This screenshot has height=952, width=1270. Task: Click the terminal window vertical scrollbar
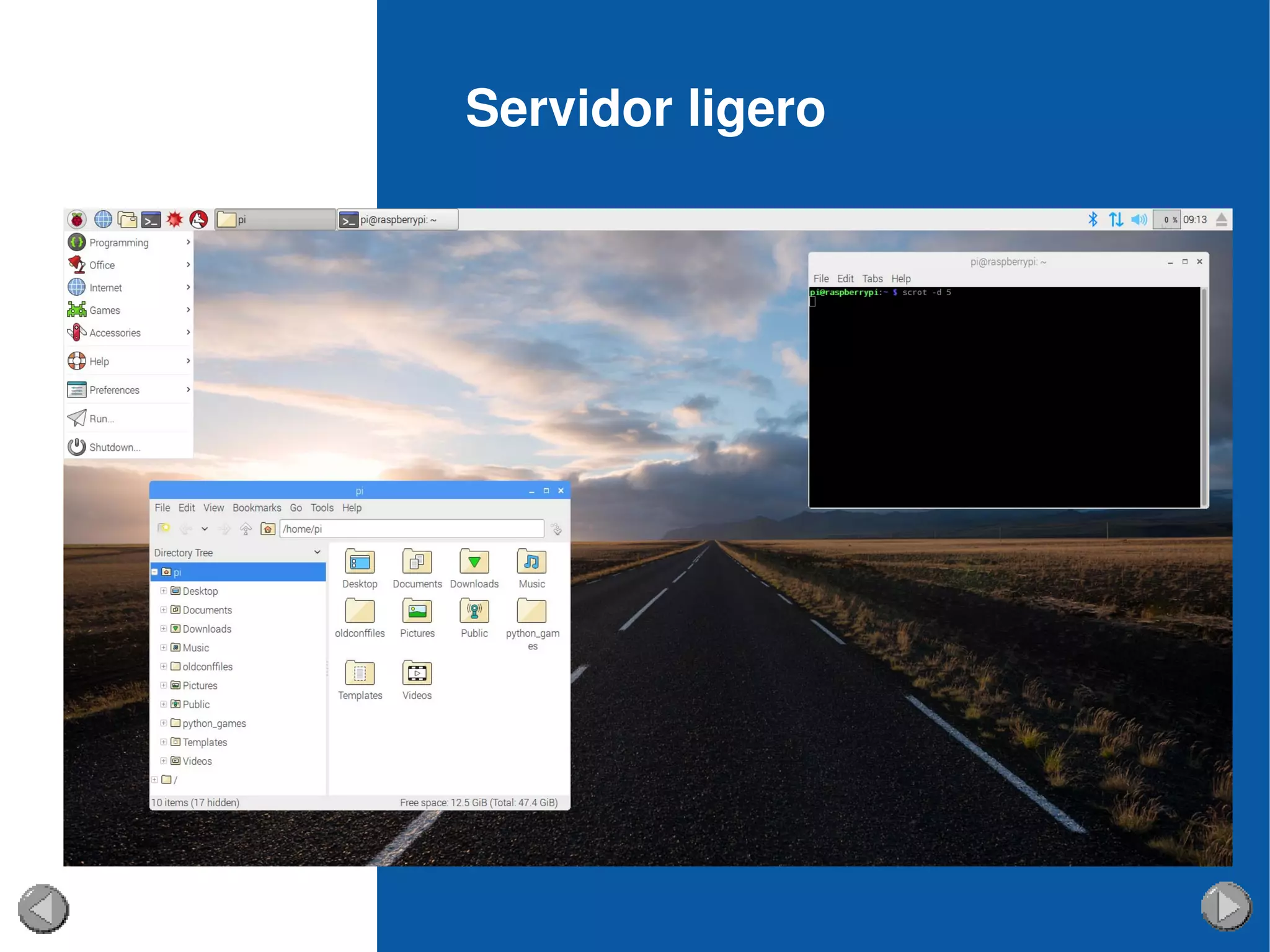[x=1204, y=397]
